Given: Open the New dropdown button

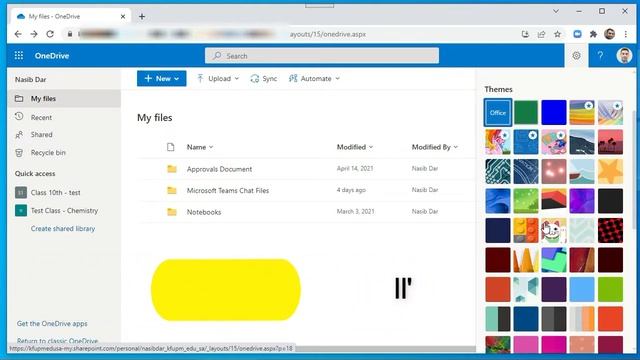Looking at the screenshot, I should 162,78.
